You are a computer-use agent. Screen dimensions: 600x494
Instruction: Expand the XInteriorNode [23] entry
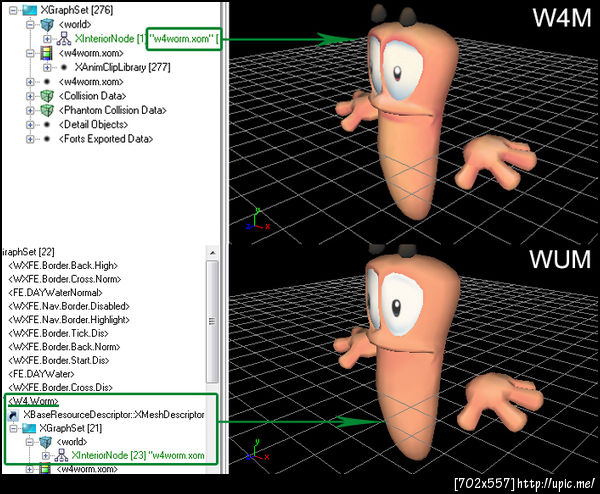[x=46, y=456]
